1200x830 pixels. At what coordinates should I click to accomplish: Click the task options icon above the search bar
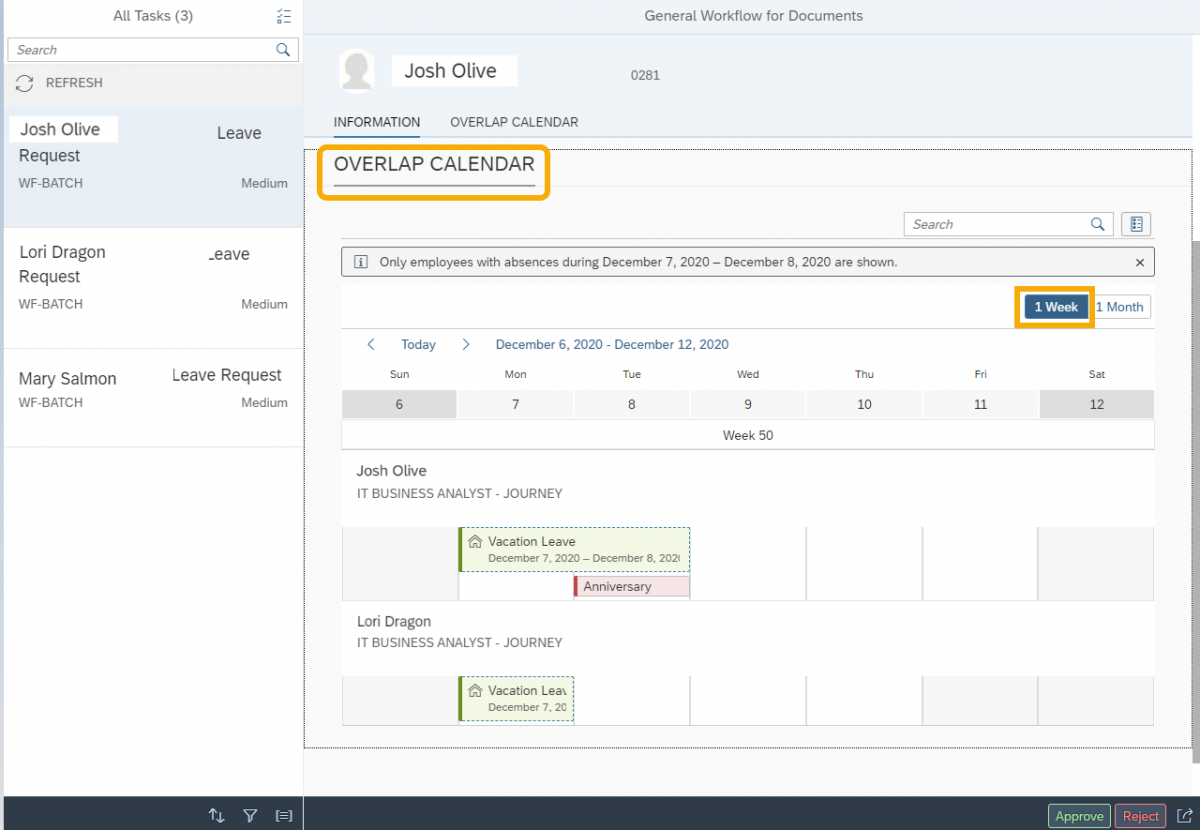tap(283, 16)
